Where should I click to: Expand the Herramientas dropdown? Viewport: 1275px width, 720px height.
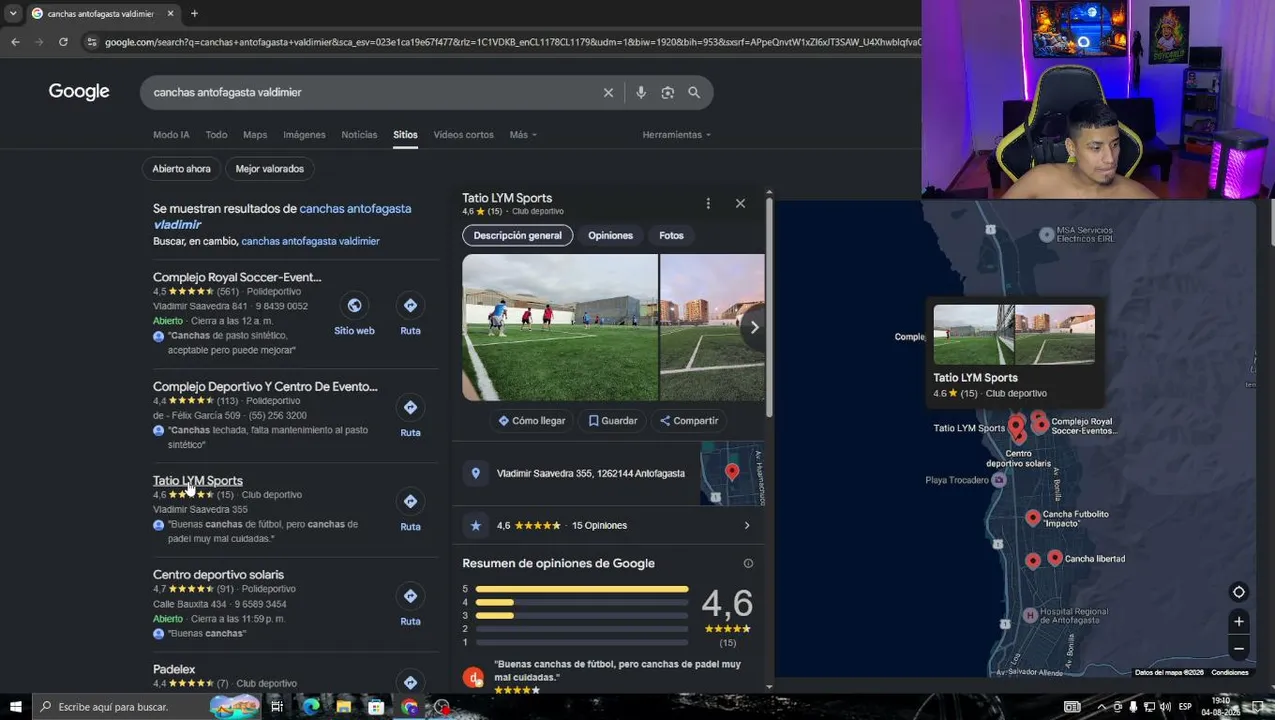coord(677,135)
